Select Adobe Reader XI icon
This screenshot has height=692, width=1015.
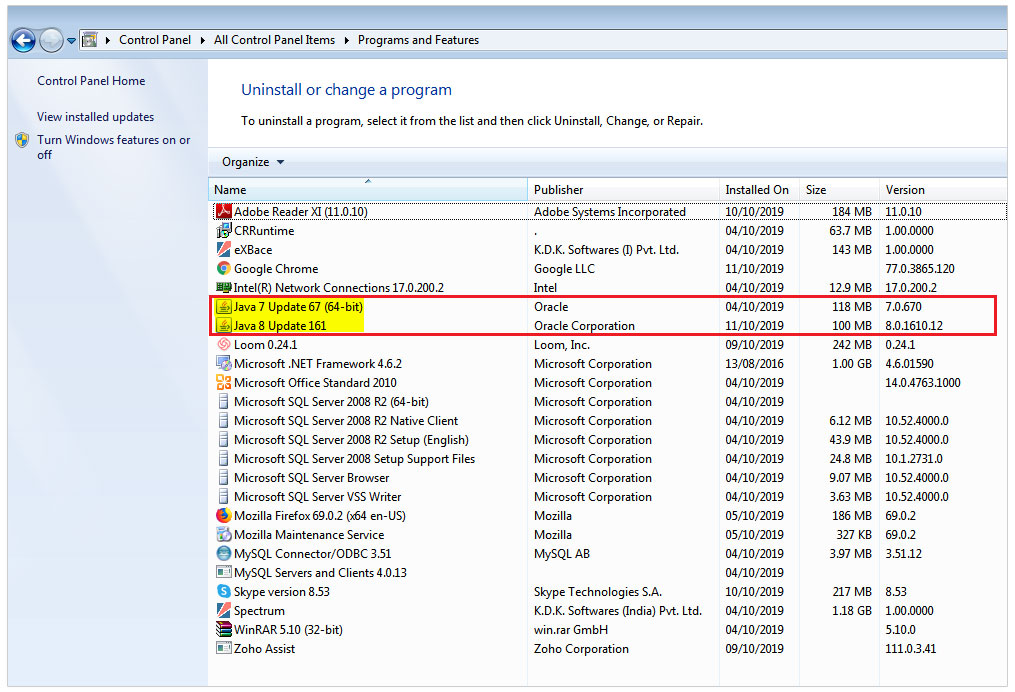tap(223, 212)
